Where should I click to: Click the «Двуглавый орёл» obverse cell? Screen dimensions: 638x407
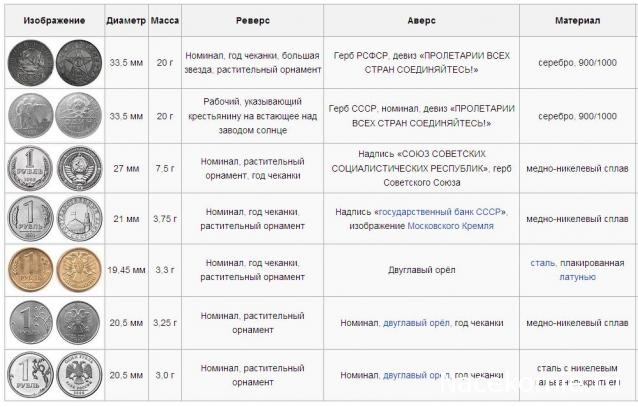click(x=422, y=270)
